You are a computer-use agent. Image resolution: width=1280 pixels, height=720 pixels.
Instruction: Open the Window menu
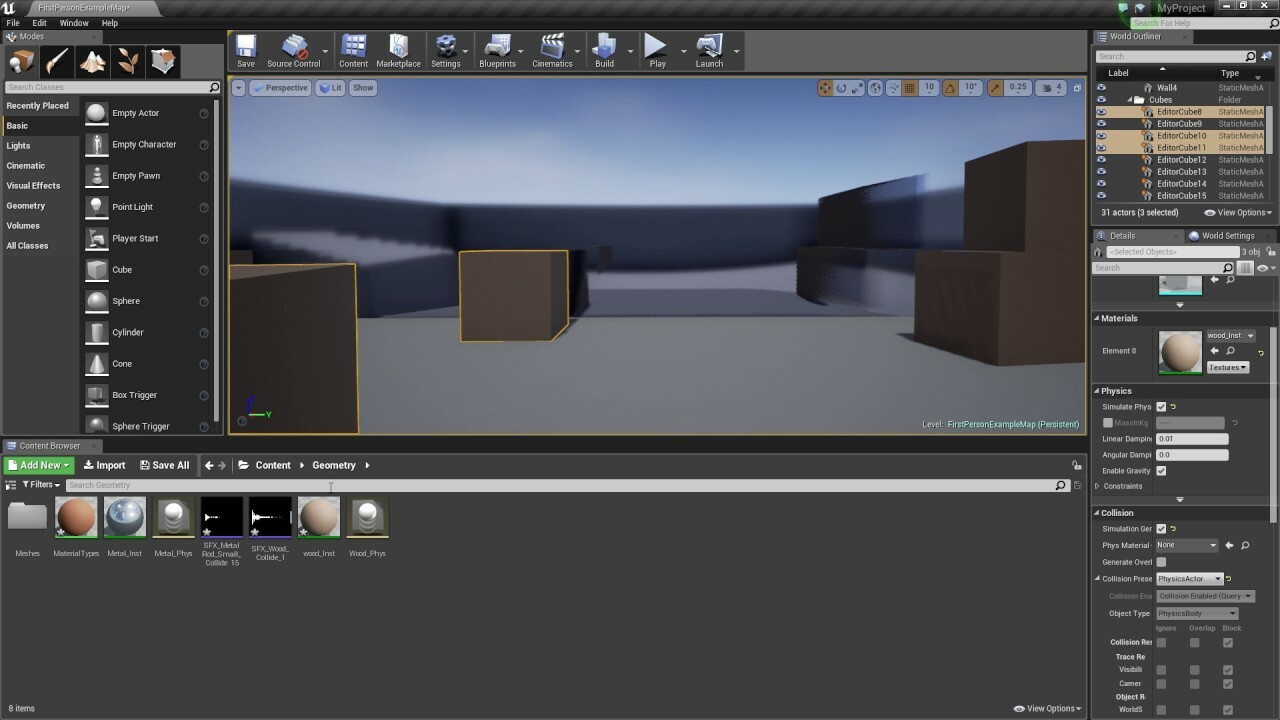74,22
